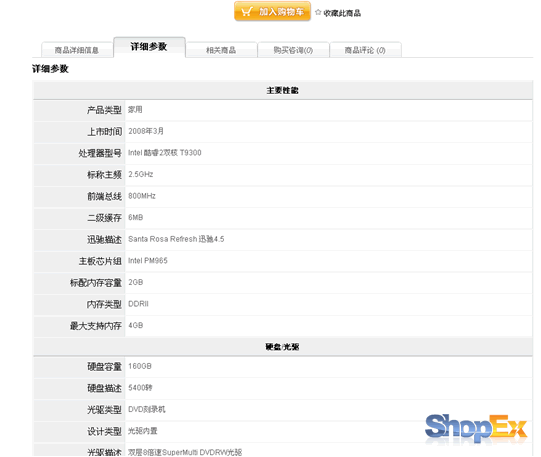Screen dimensions: 541x457
Task: Select the 产品类型 label
Action: [105, 110]
